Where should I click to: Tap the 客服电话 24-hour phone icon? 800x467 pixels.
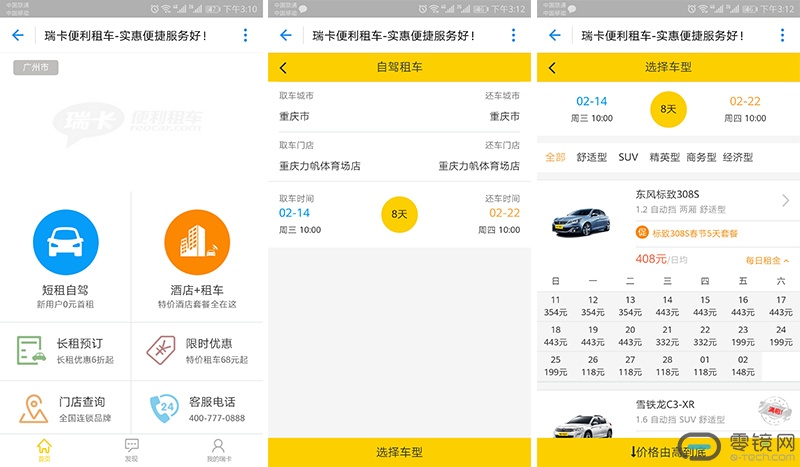[x=162, y=408]
